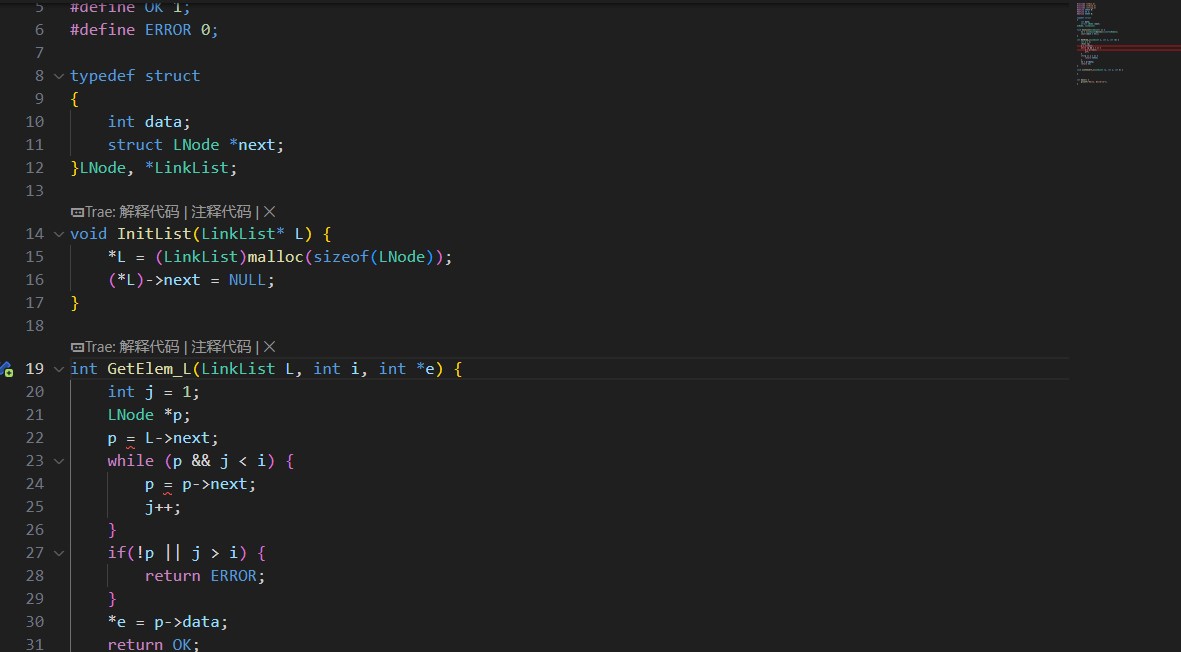1181x652 pixels.
Task: Click int j = 1; on line 20
Action: pyautogui.click(x=154, y=392)
